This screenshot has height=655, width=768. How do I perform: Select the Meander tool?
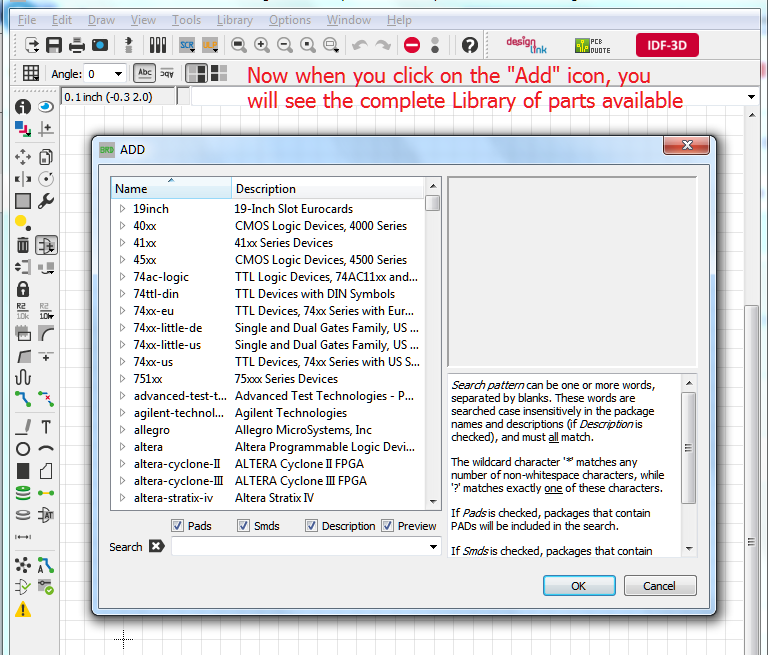(x=23, y=378)
